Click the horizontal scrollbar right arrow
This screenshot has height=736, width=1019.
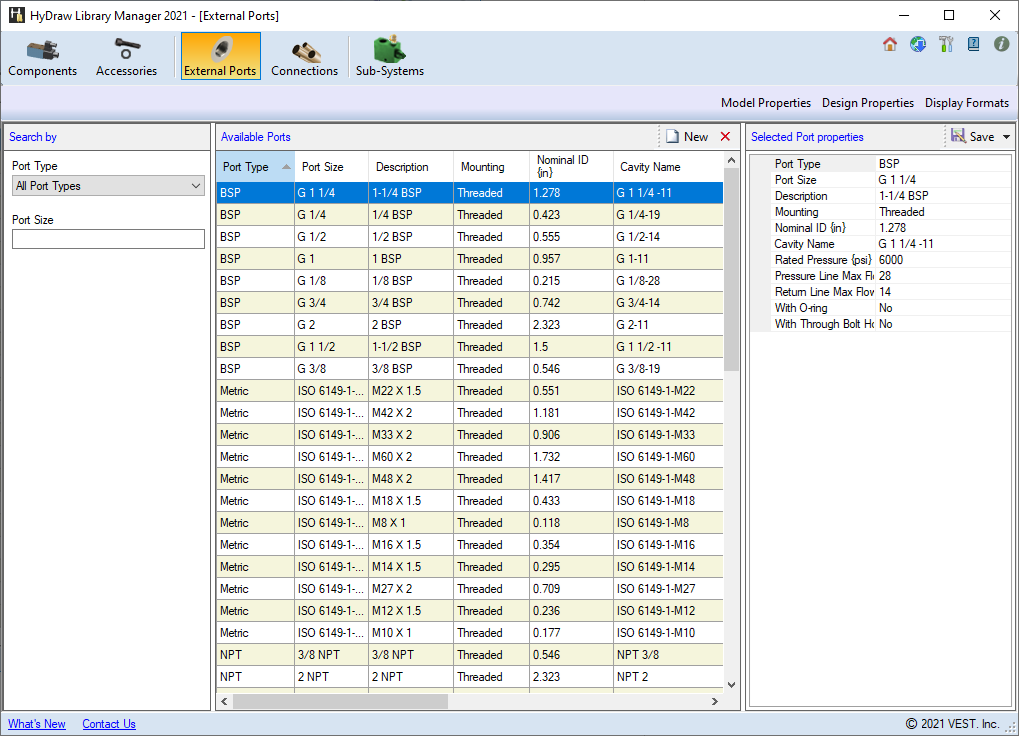click(715, 702)
